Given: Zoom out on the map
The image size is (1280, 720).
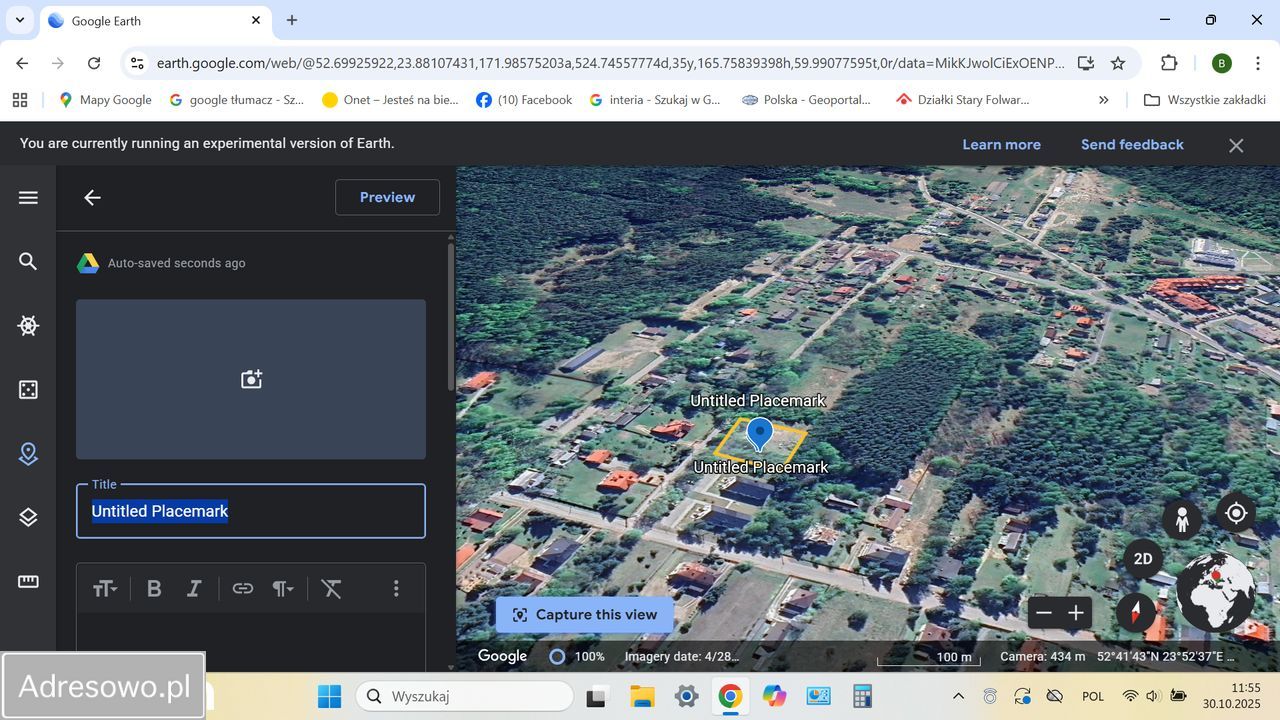Looking at the screenshot, I should 1044,613.
